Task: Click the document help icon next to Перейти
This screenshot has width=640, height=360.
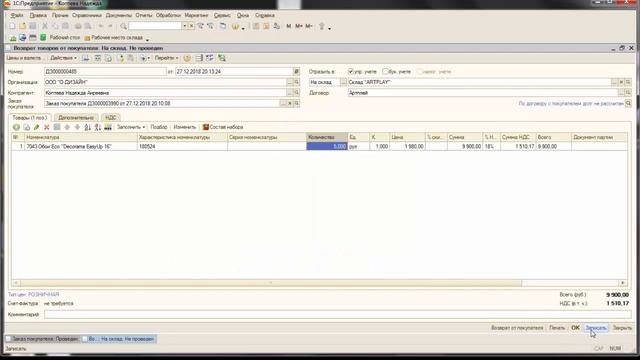Action: 187,58
